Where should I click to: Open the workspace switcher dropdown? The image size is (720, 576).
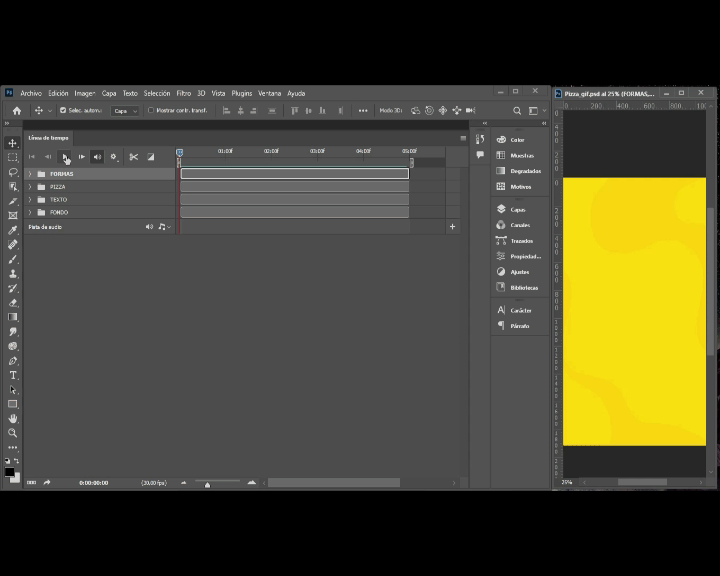tap(537, 111)
